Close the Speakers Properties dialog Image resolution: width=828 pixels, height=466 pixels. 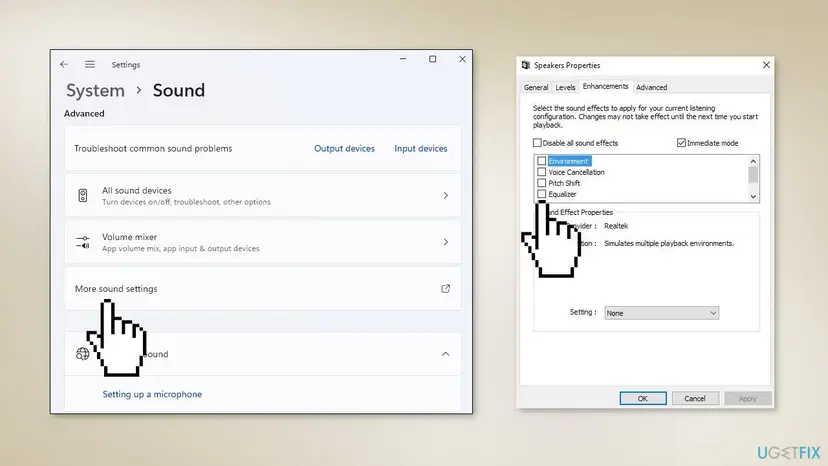pos(766,65)
